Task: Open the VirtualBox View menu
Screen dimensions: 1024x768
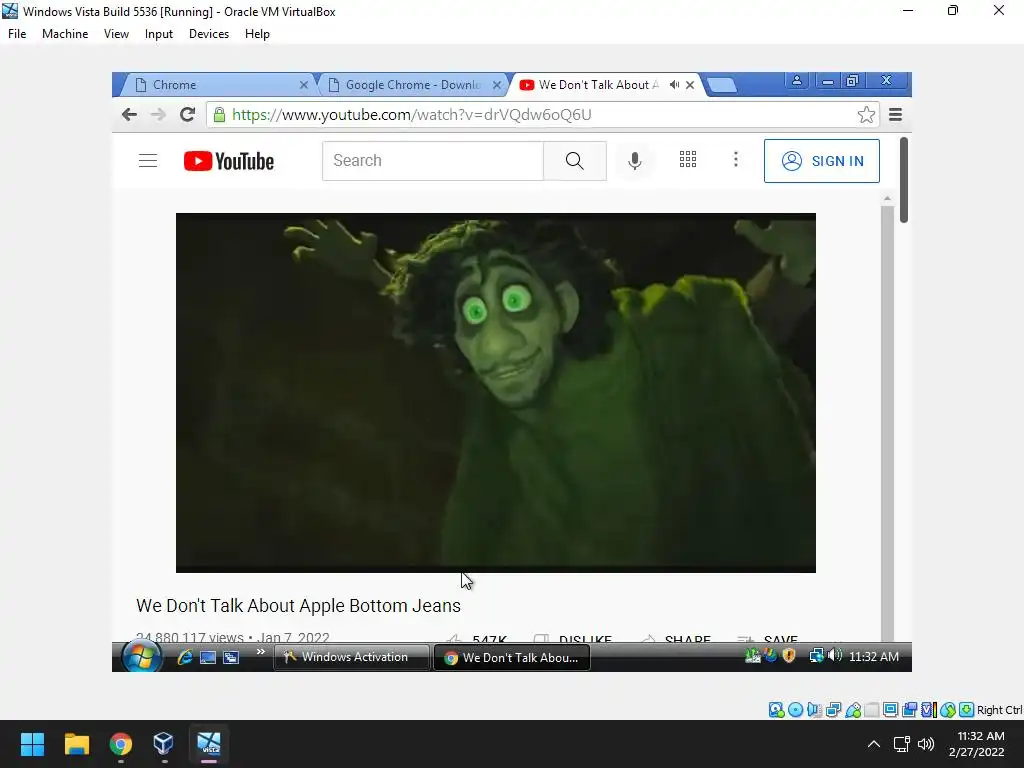Action: [116, 34]
